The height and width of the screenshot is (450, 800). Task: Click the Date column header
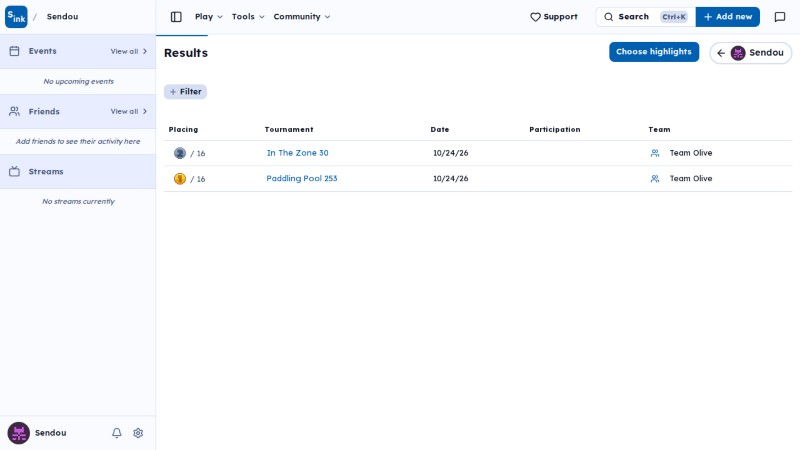point(440,130)
